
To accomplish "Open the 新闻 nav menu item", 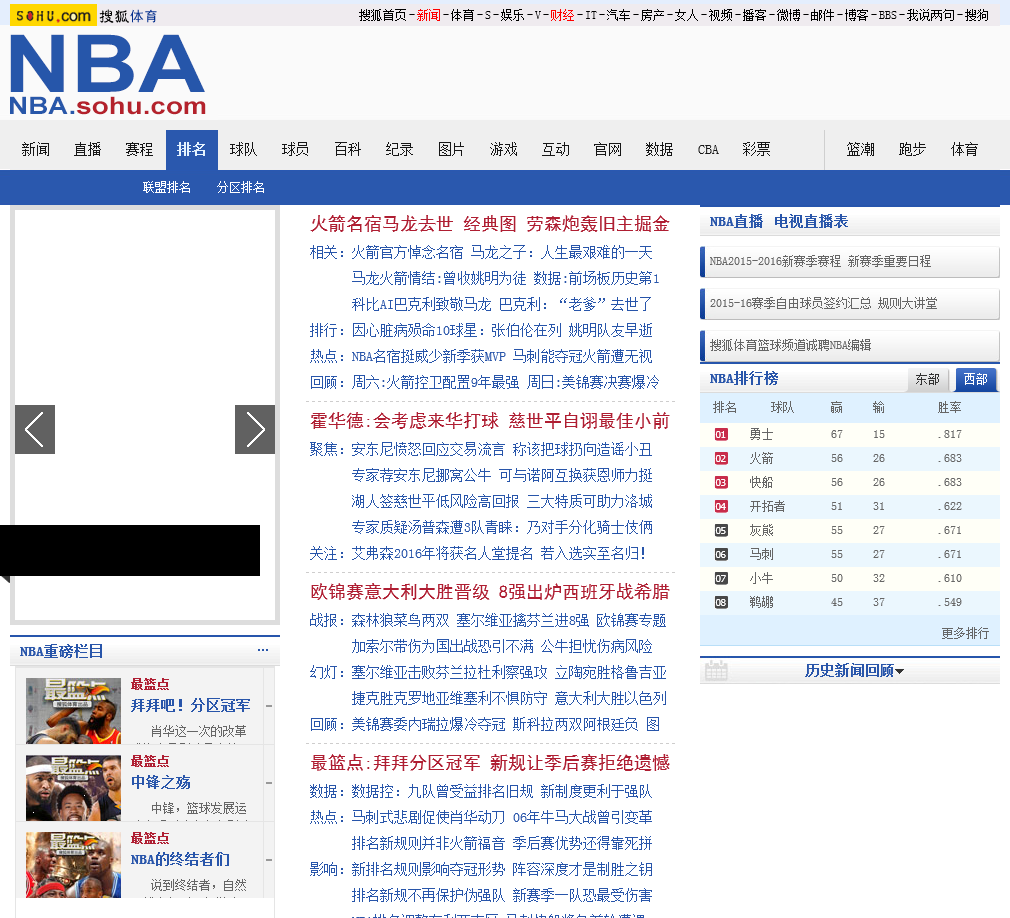I will pyautogui.click(x=35, y=149).
